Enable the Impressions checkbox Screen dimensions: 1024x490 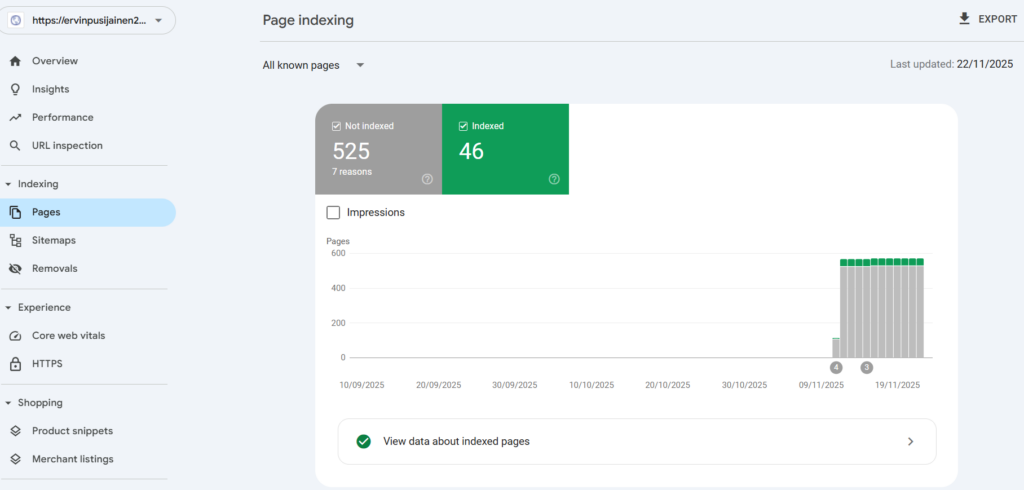click(334, 212)
